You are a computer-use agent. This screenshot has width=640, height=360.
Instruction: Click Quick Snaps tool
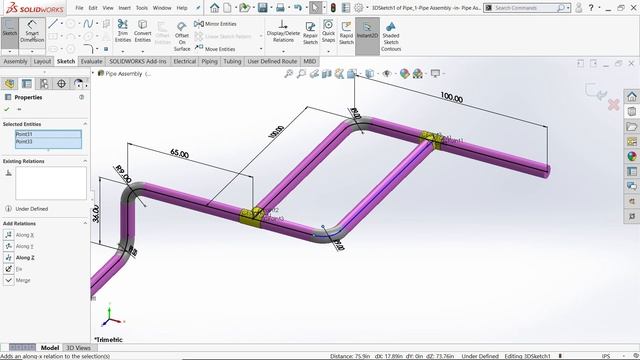(x=328, y=31)
